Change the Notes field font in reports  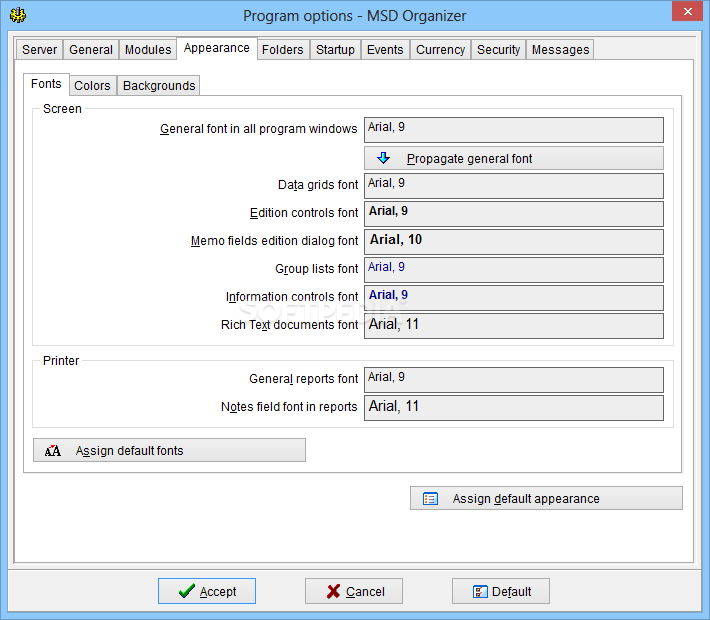514,408
